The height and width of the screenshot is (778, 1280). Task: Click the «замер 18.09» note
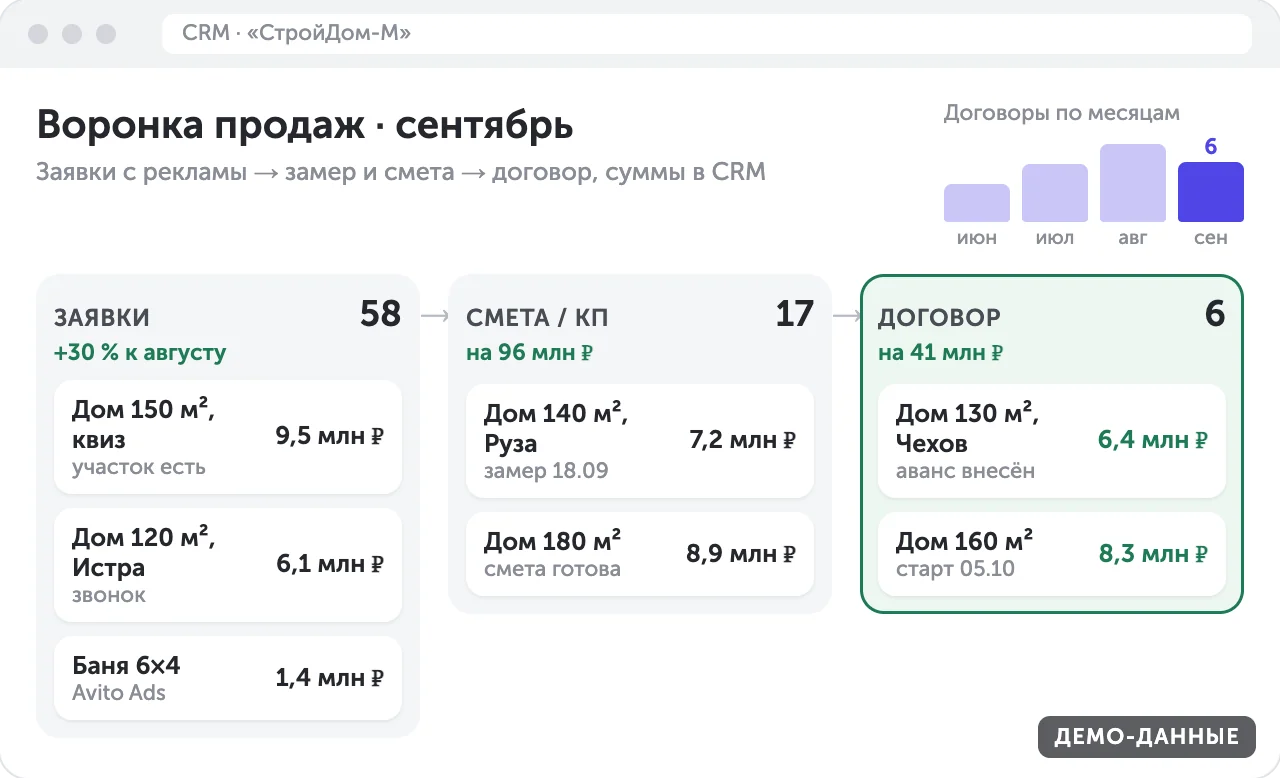(x=546, y=470)
